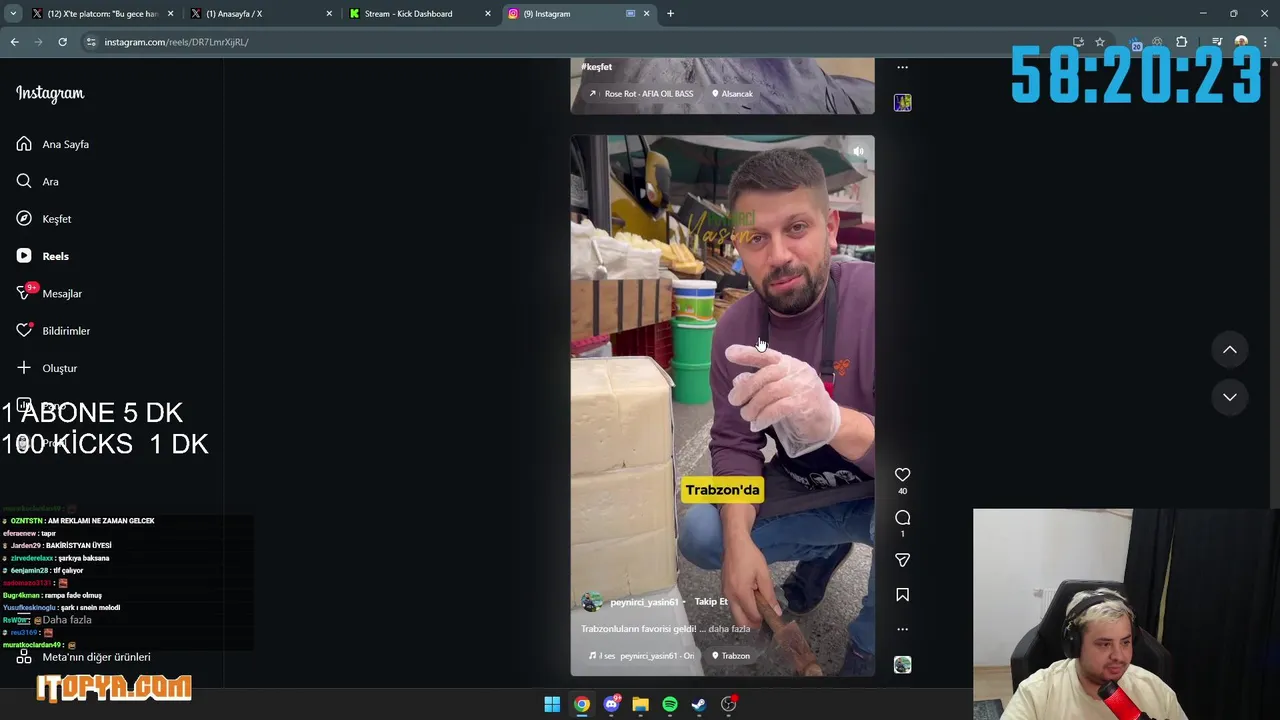Open more options for the upper reel

tap(902, 67)
